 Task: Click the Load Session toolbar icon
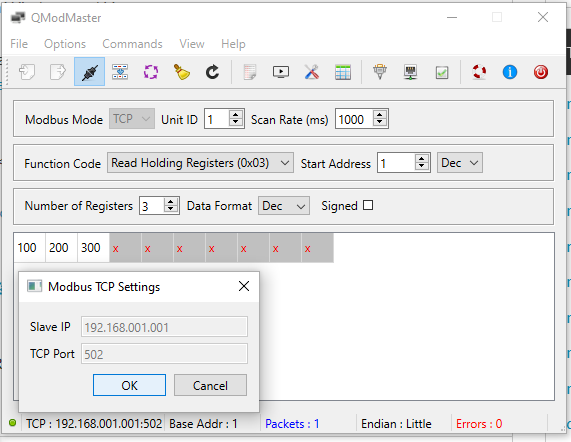(27, 72)
